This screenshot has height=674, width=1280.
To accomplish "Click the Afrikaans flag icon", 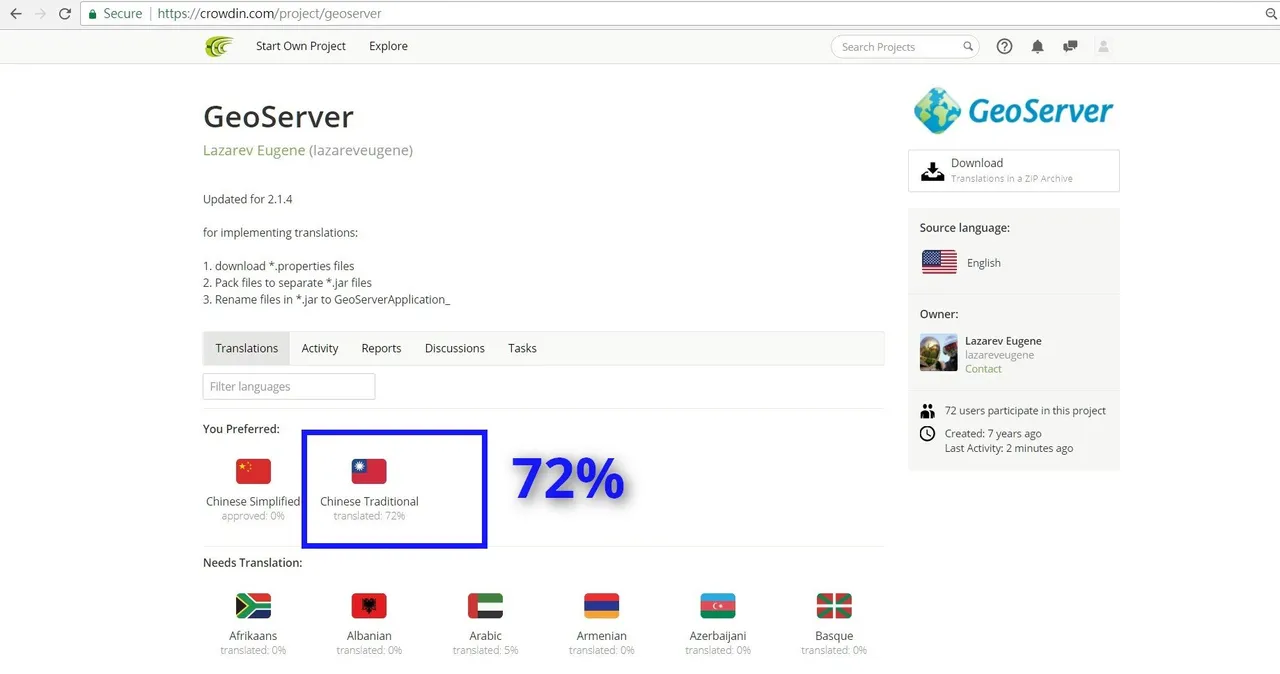I will pyautogui.click(x=253, y=606).
